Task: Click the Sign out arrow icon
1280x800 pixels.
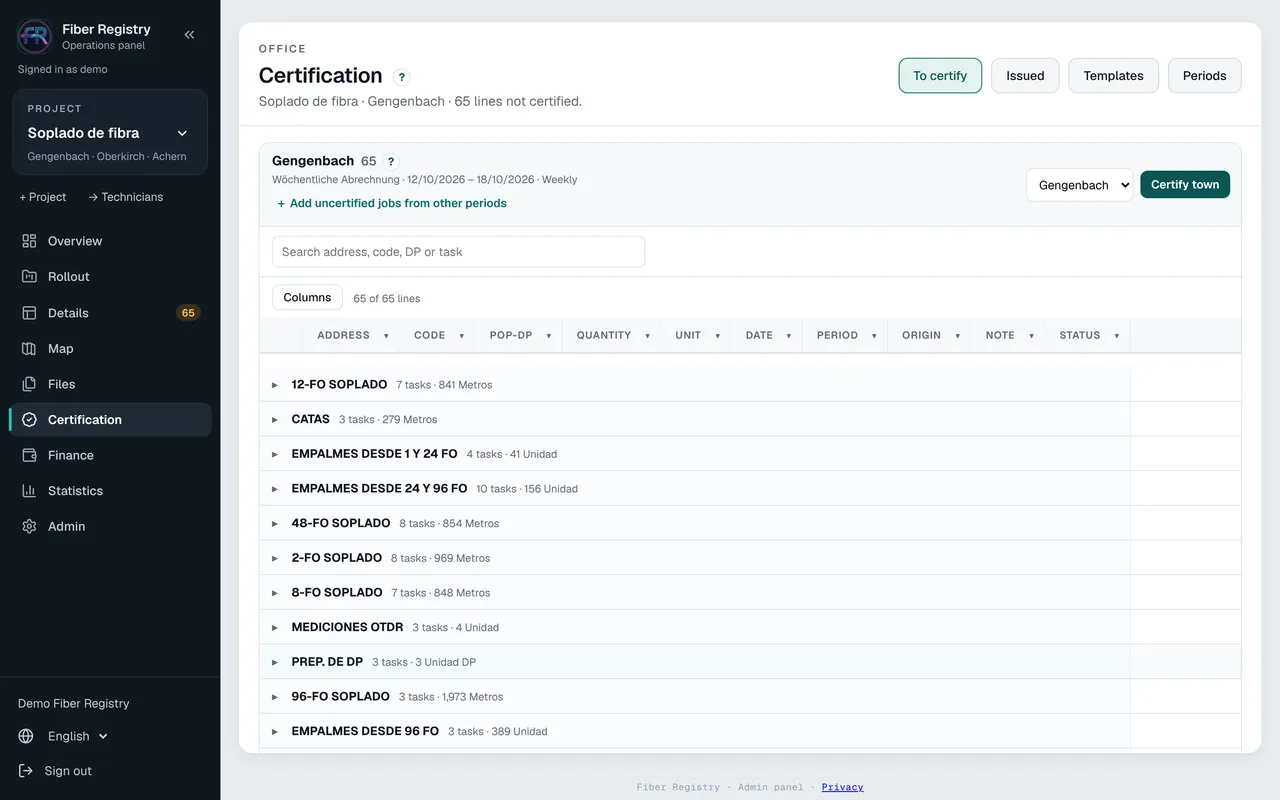Action: click(x=26, y=771)
